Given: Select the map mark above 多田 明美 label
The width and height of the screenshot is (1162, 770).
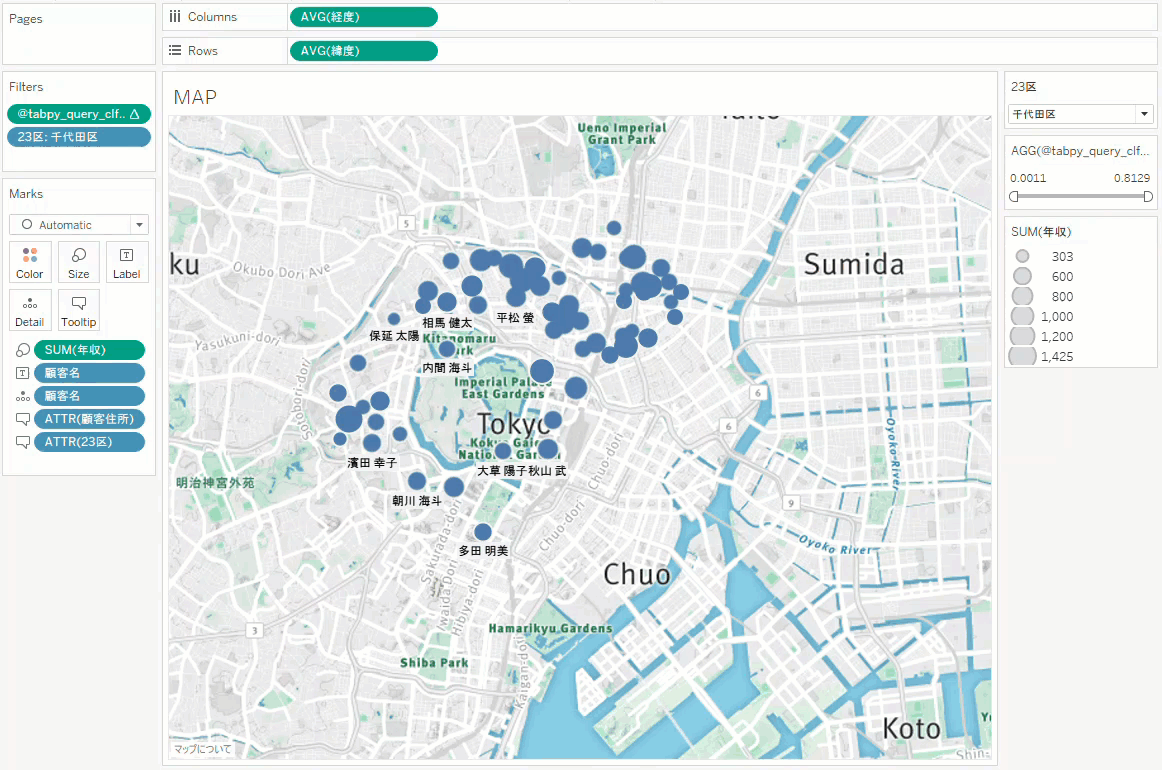Looking at the screenshot, I should [x=483, y=532].
